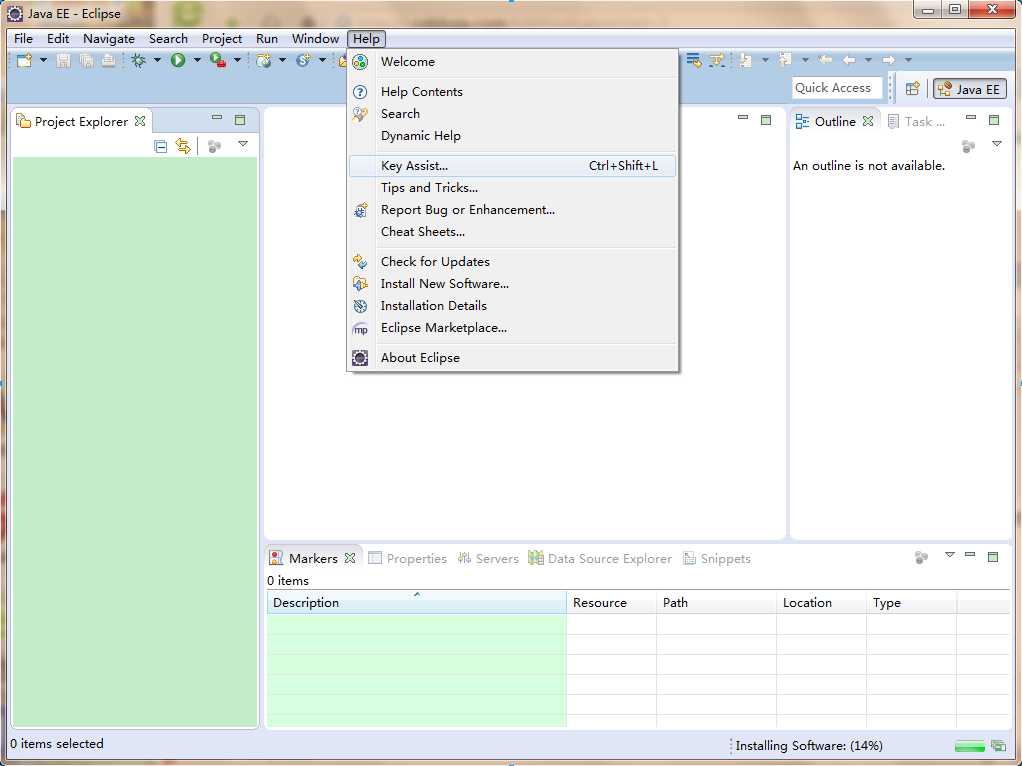Minimize the Project Explorer view
This screenshot has height=766, width=1022.
(x=217, y=118)
